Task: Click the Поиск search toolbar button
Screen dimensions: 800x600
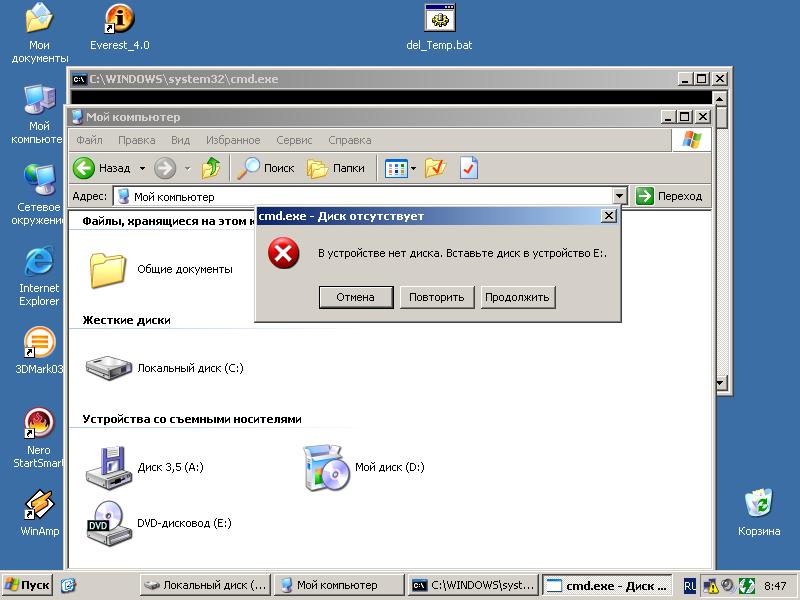Action: coord(266,168)
